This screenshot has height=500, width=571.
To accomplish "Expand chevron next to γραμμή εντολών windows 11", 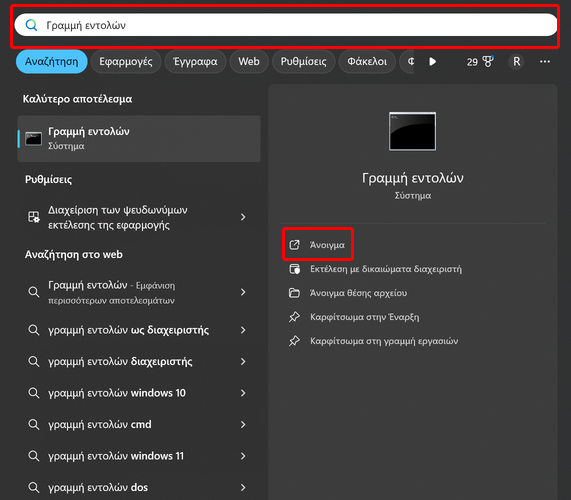I will pos(243,456).
